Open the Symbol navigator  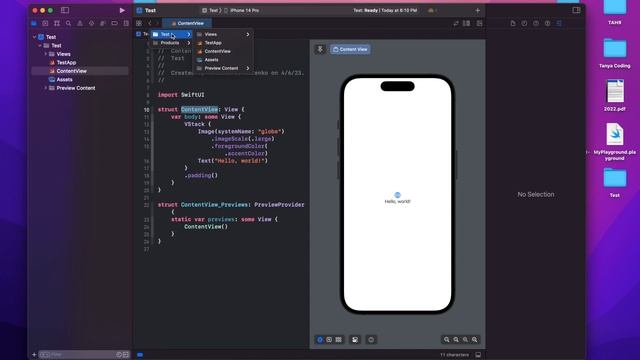[x=57, y=24]
